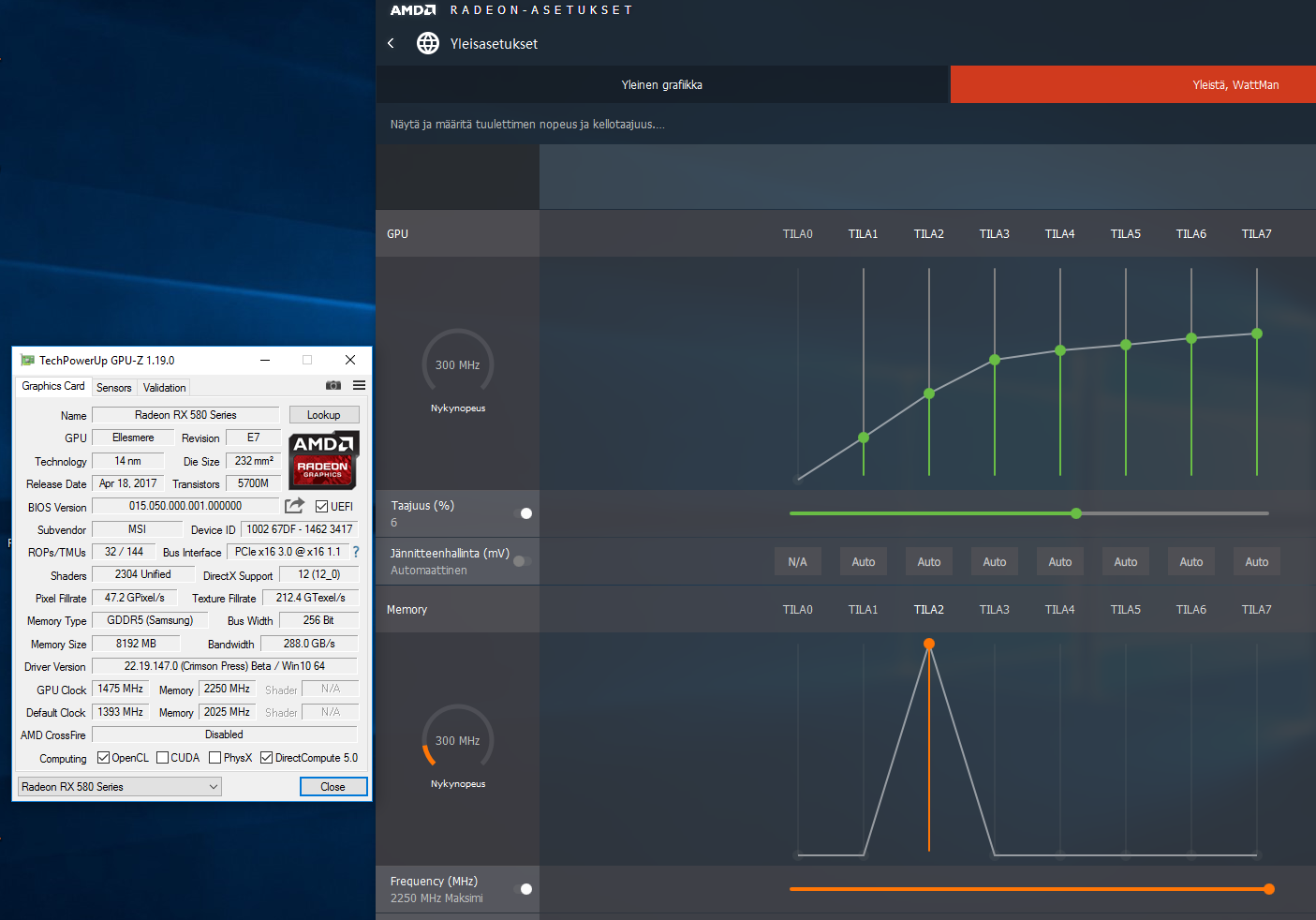
Task: Click the Lookup button in GPU-Z
Action: click(324, 415)
